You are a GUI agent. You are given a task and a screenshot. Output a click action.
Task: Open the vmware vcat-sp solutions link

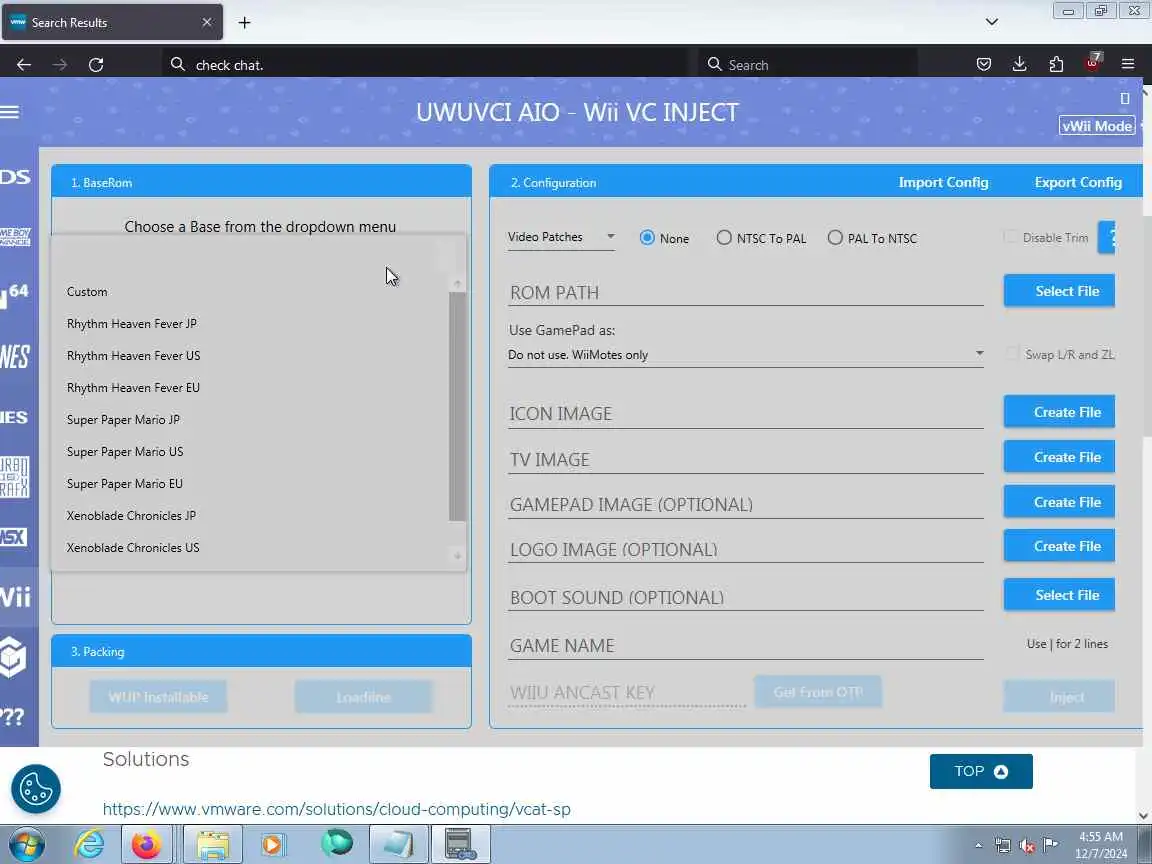pos(336,809)
